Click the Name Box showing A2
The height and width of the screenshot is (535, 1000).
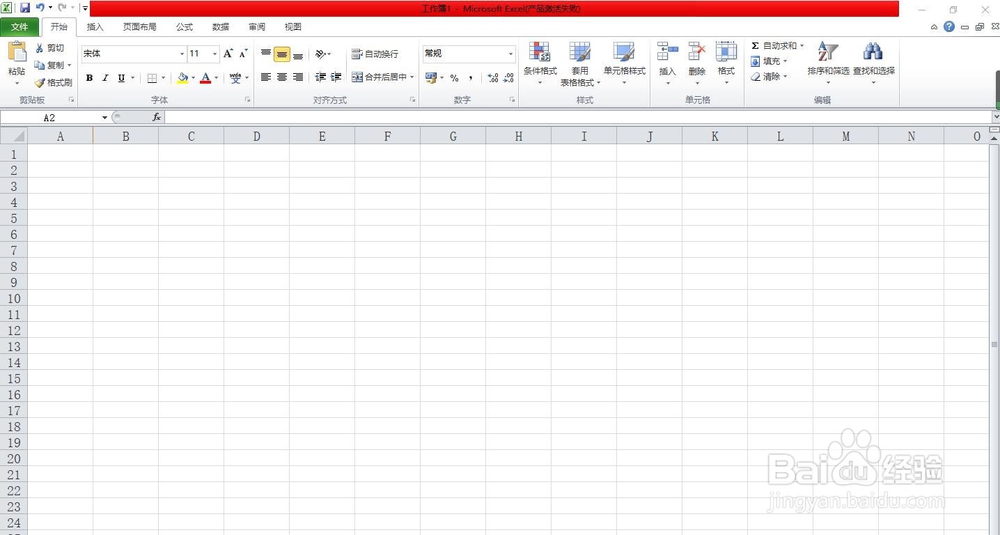50,117
